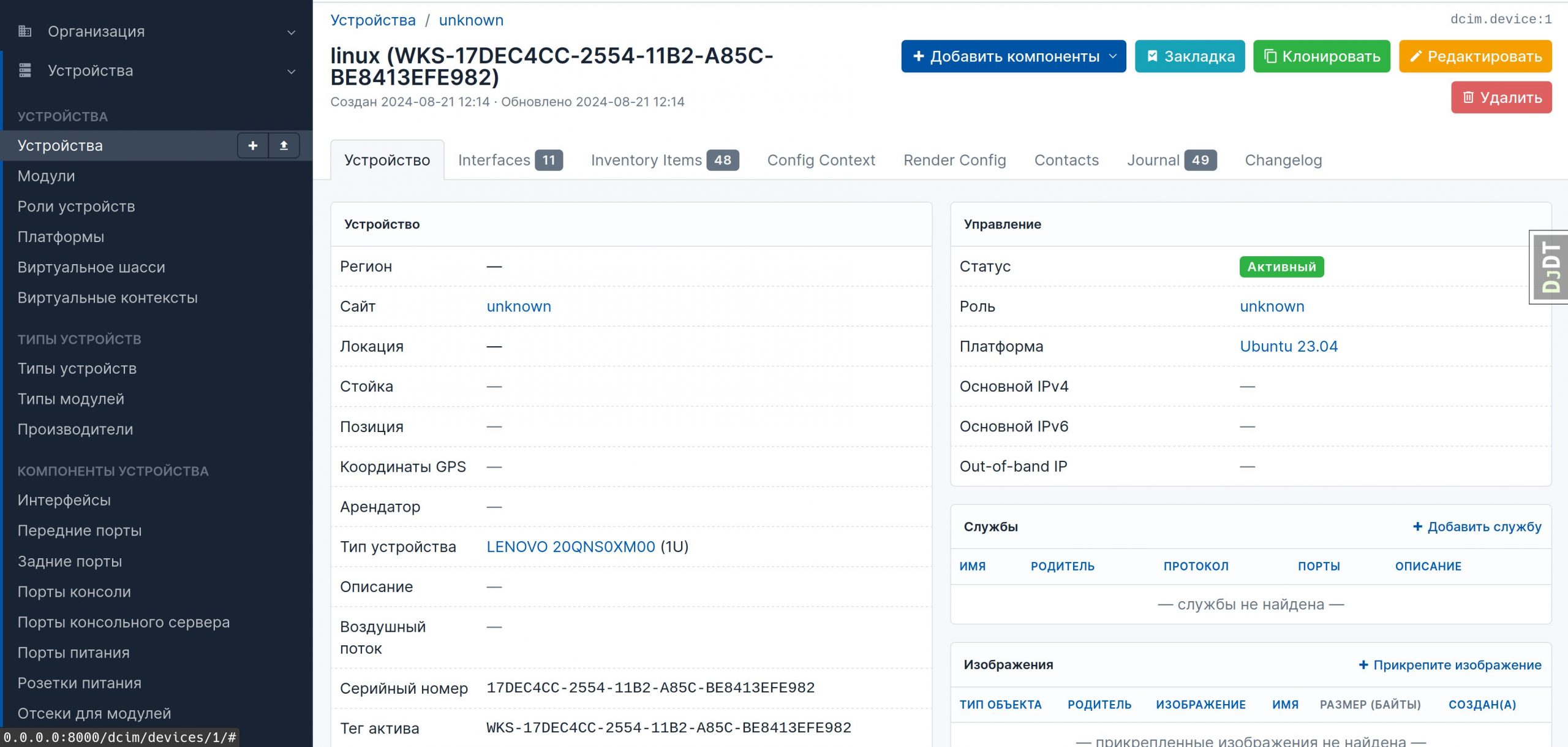
Task: Sort services by ПРОТОКОЛ column
Action: 1196,567
